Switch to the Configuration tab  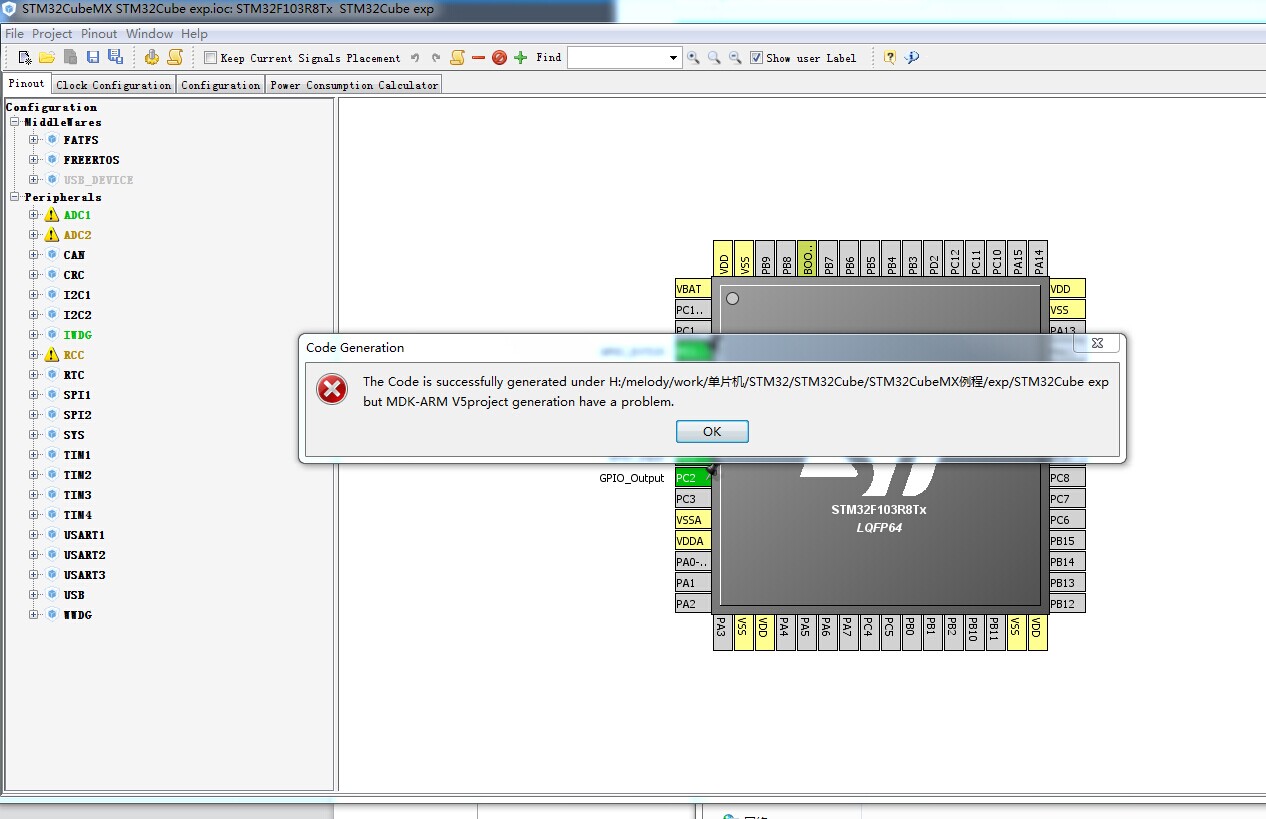click(x=221, y=85)
